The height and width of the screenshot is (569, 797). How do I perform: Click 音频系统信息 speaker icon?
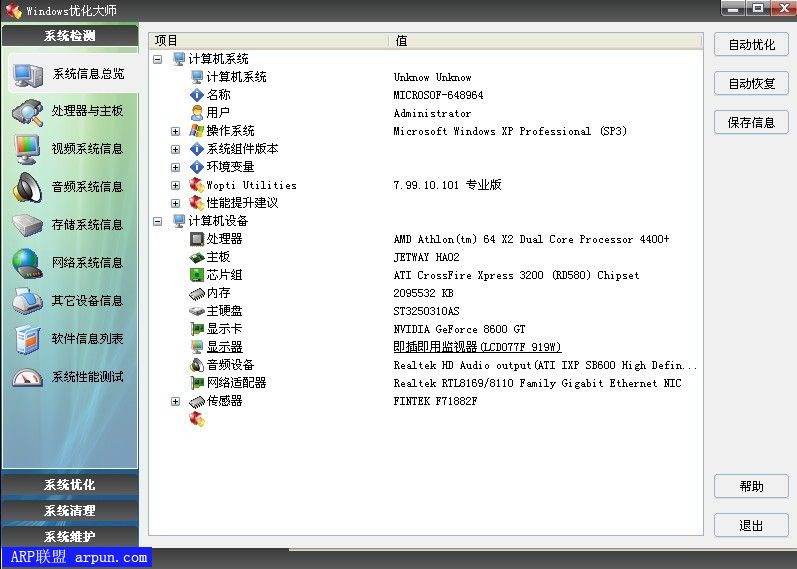[x=28, y=187]
